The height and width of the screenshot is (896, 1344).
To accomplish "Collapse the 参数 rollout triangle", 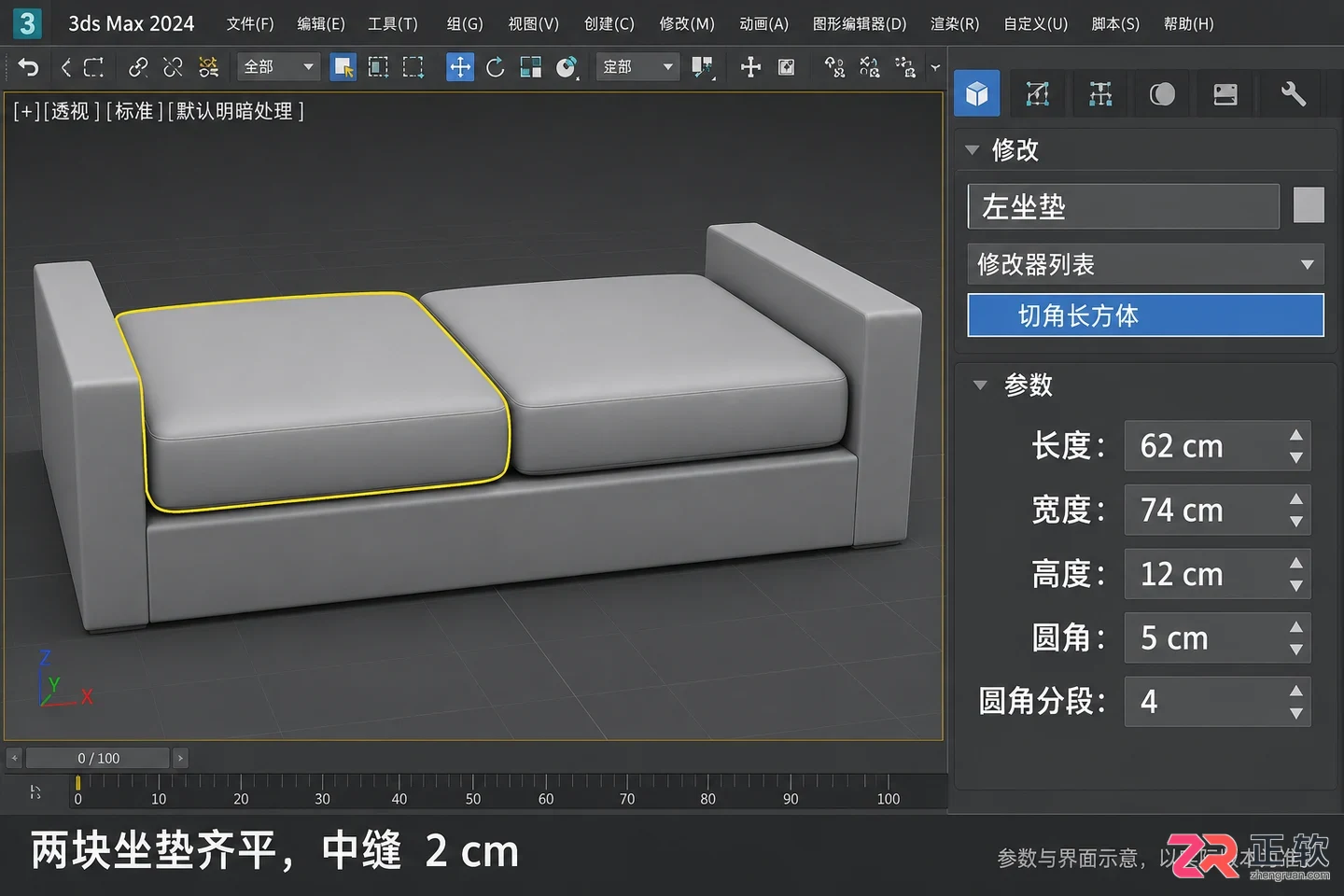I will (980, 385).
